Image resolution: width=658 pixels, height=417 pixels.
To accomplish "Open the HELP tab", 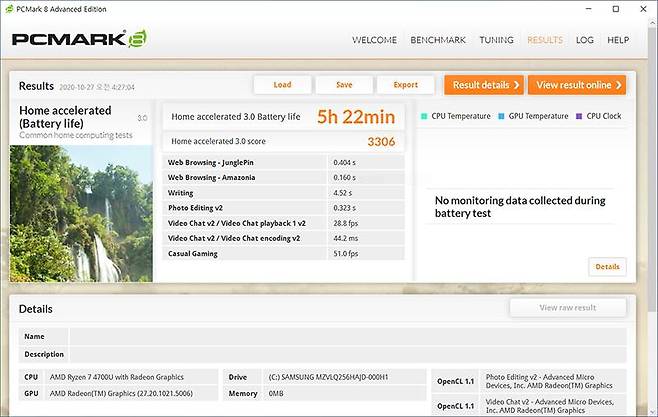I will pyautogui.click(x=618, y=40).
